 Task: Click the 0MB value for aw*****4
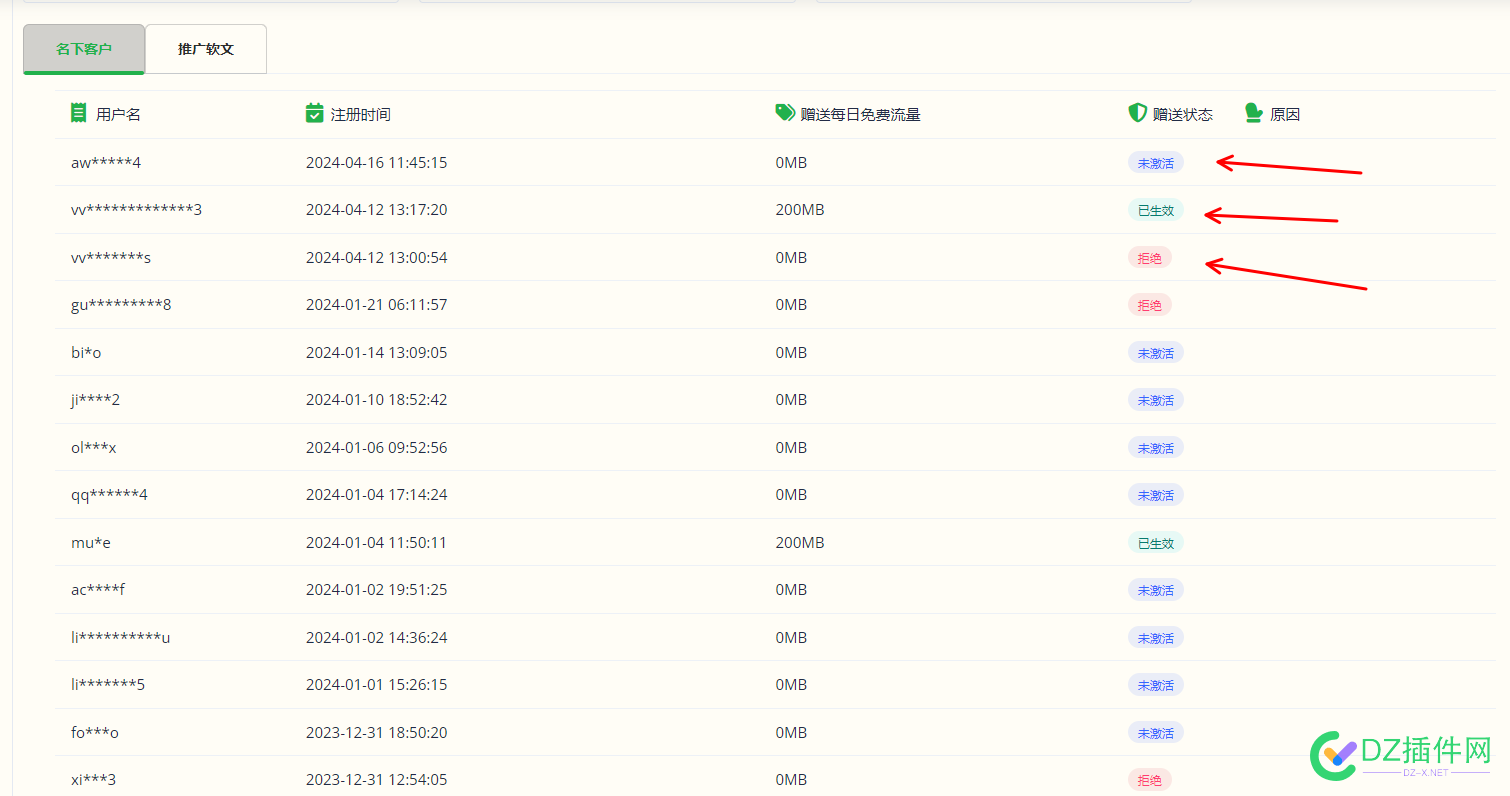click(791, 162)
